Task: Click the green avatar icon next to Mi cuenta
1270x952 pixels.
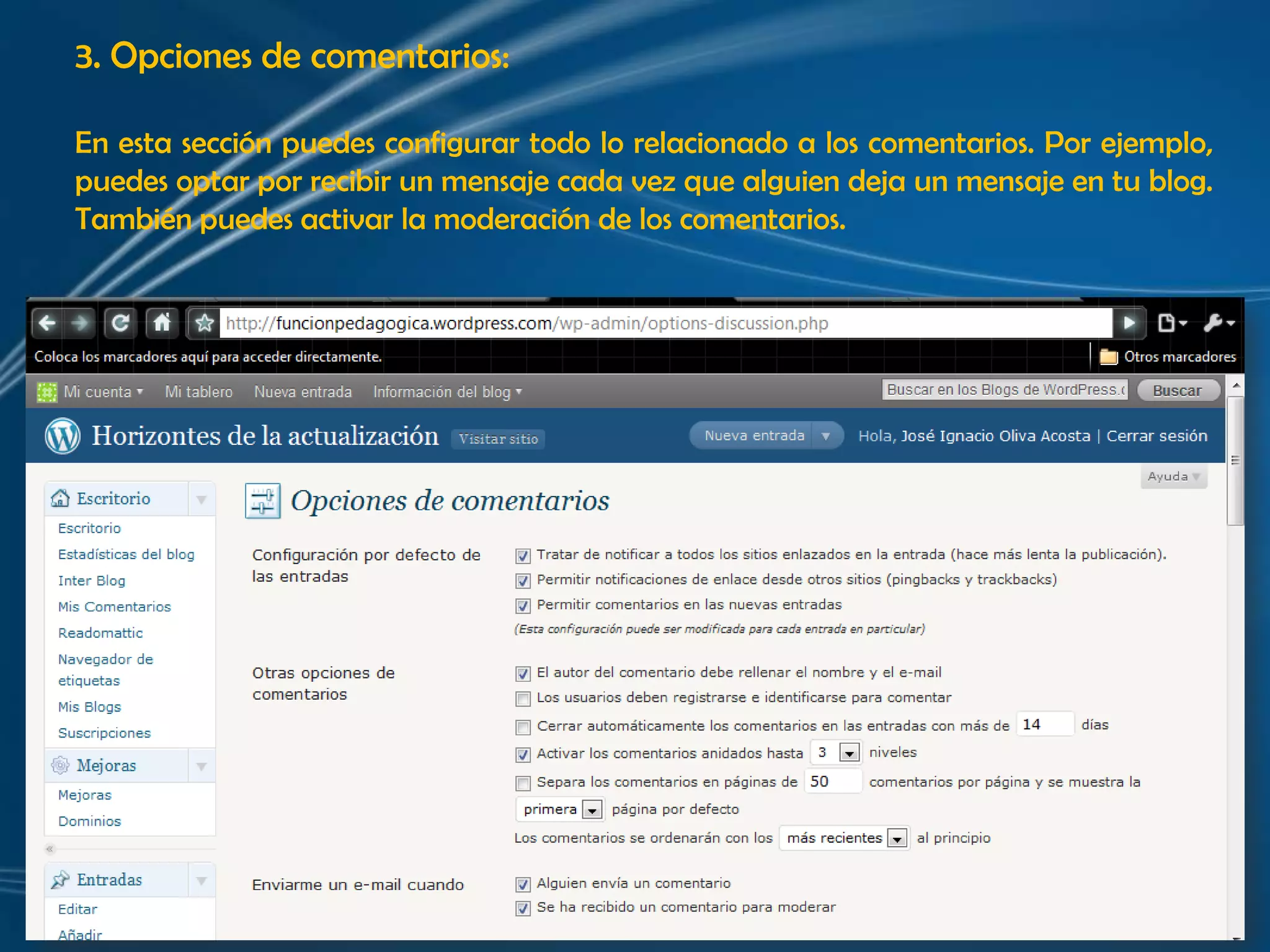Action: [47, 392]
